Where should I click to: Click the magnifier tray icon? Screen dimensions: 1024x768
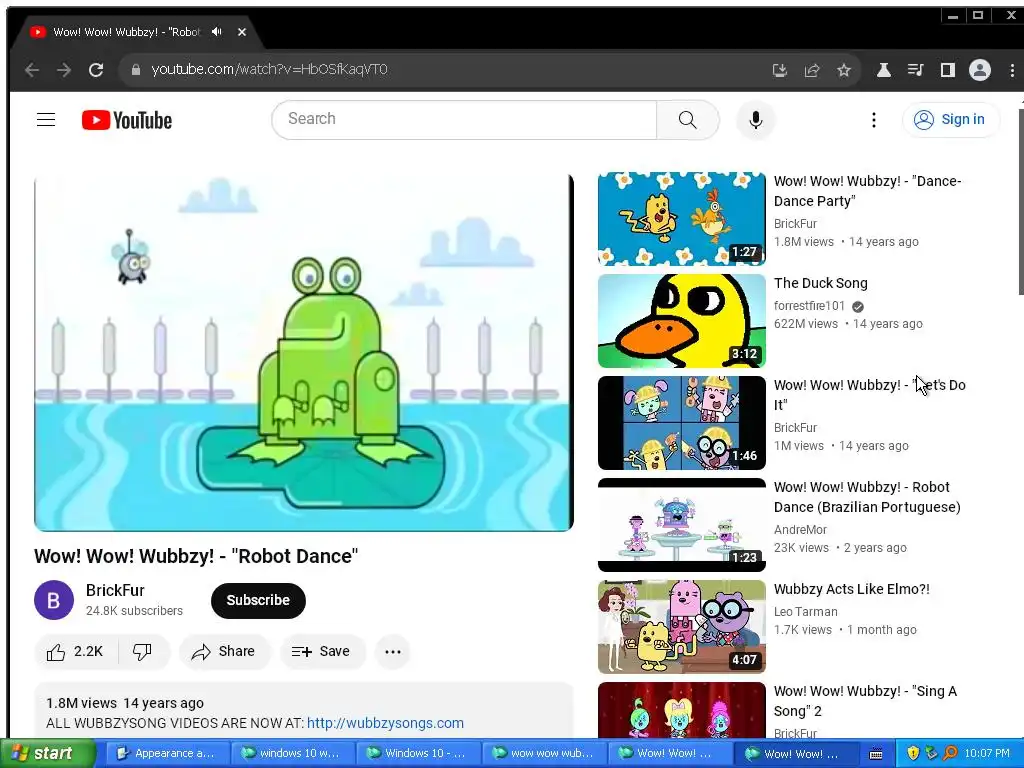pos(950,754)
